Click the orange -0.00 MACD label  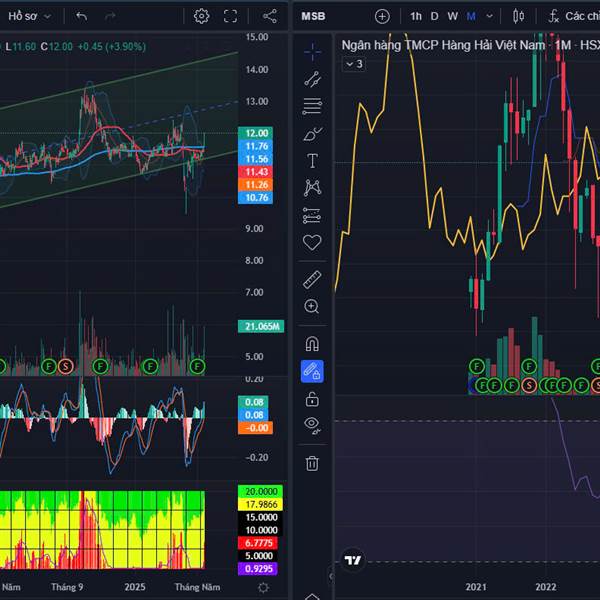256,428
